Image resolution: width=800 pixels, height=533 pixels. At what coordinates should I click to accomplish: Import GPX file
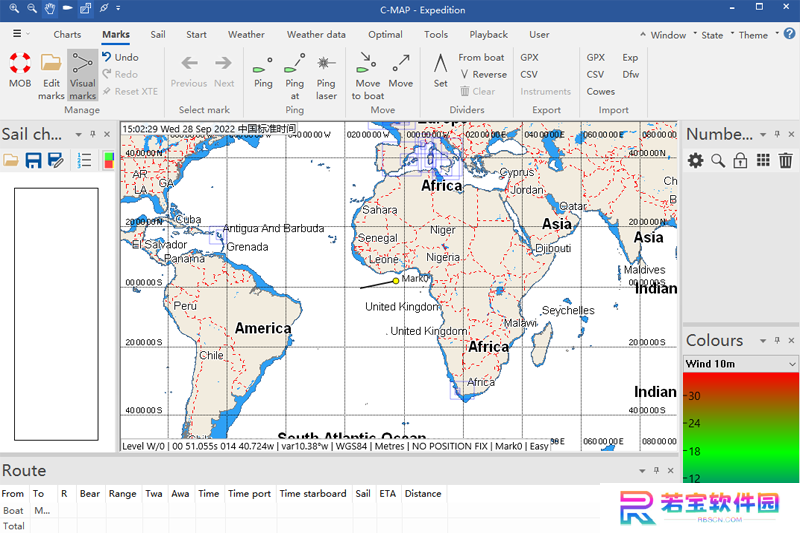tap(595, 58)
